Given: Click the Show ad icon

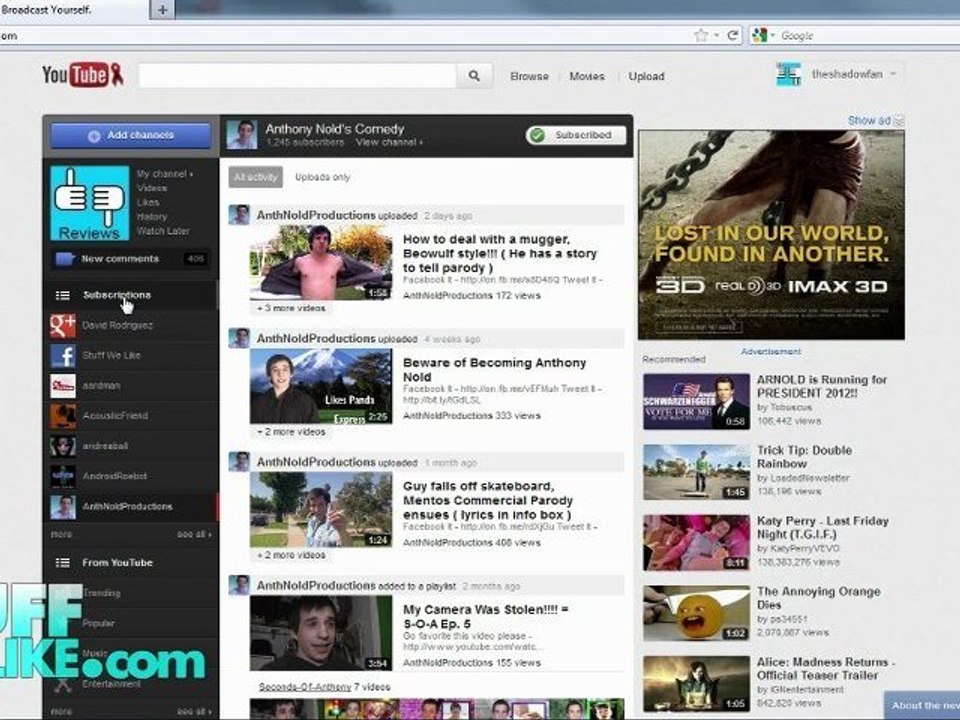Looking at the screenshot, I should [x=899, y=121].
